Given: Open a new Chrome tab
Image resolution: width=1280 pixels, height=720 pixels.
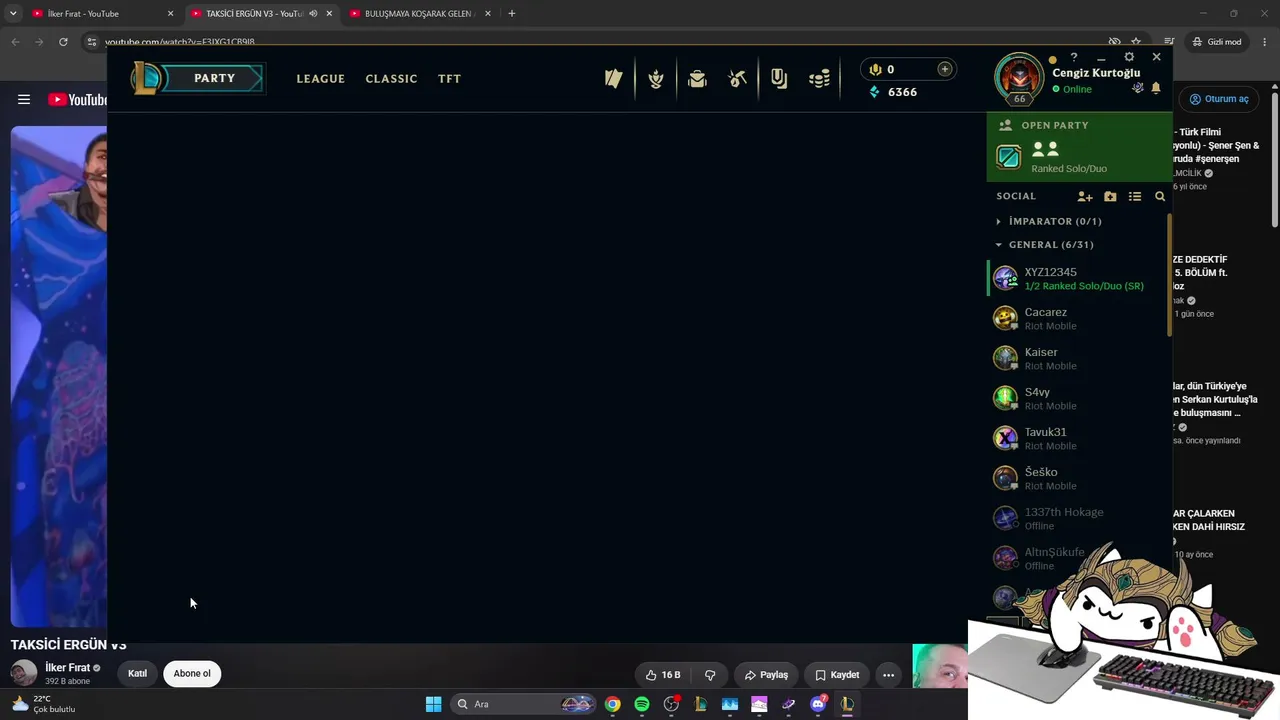Looking at the screenshot, I should click(x=512, y=14).
